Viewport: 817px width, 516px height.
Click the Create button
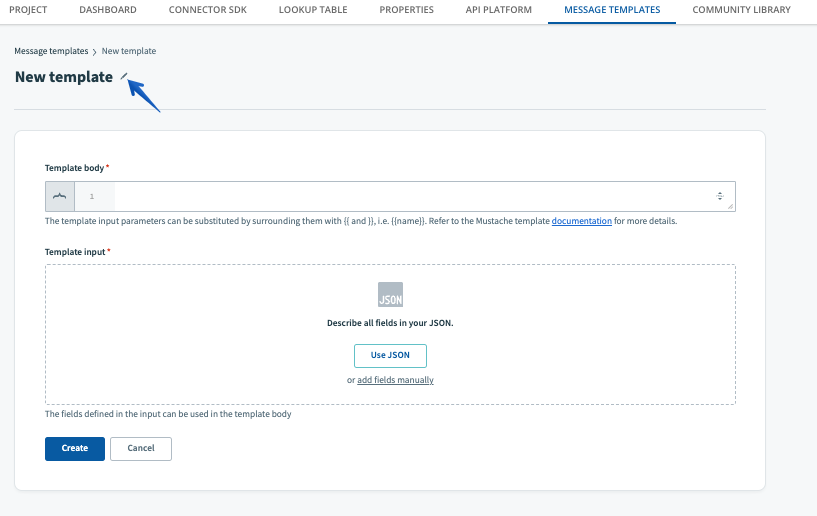(x=75, y=448)
